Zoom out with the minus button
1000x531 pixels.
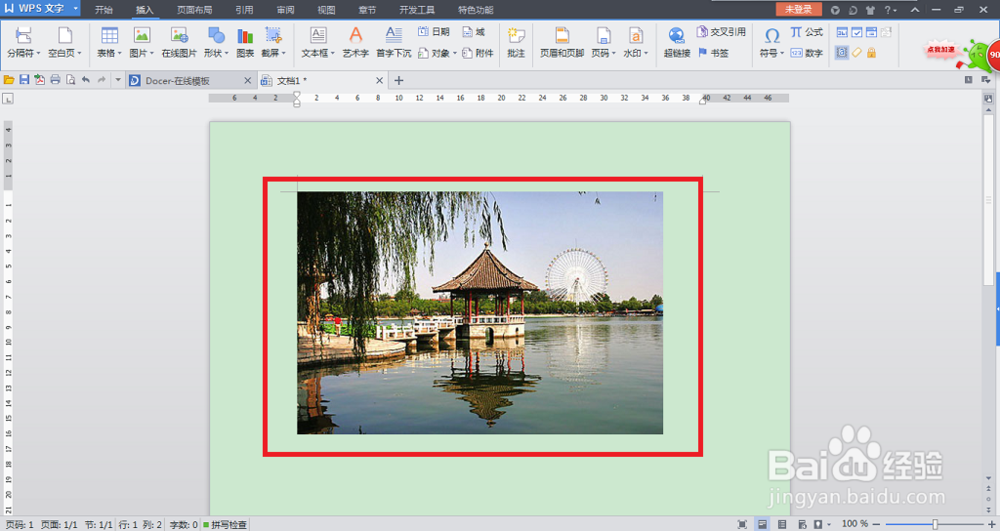tap(876, 524)
